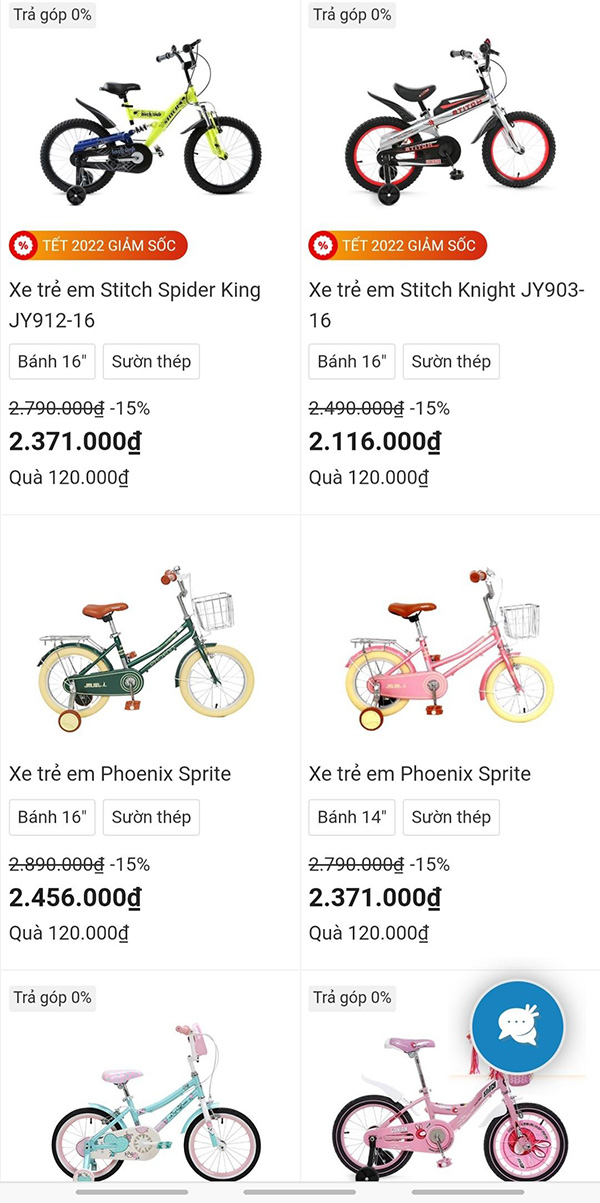Click price 2.456.000đ of green Phoenix Sprite
The image size is (600, 1203).
[75, 897]
